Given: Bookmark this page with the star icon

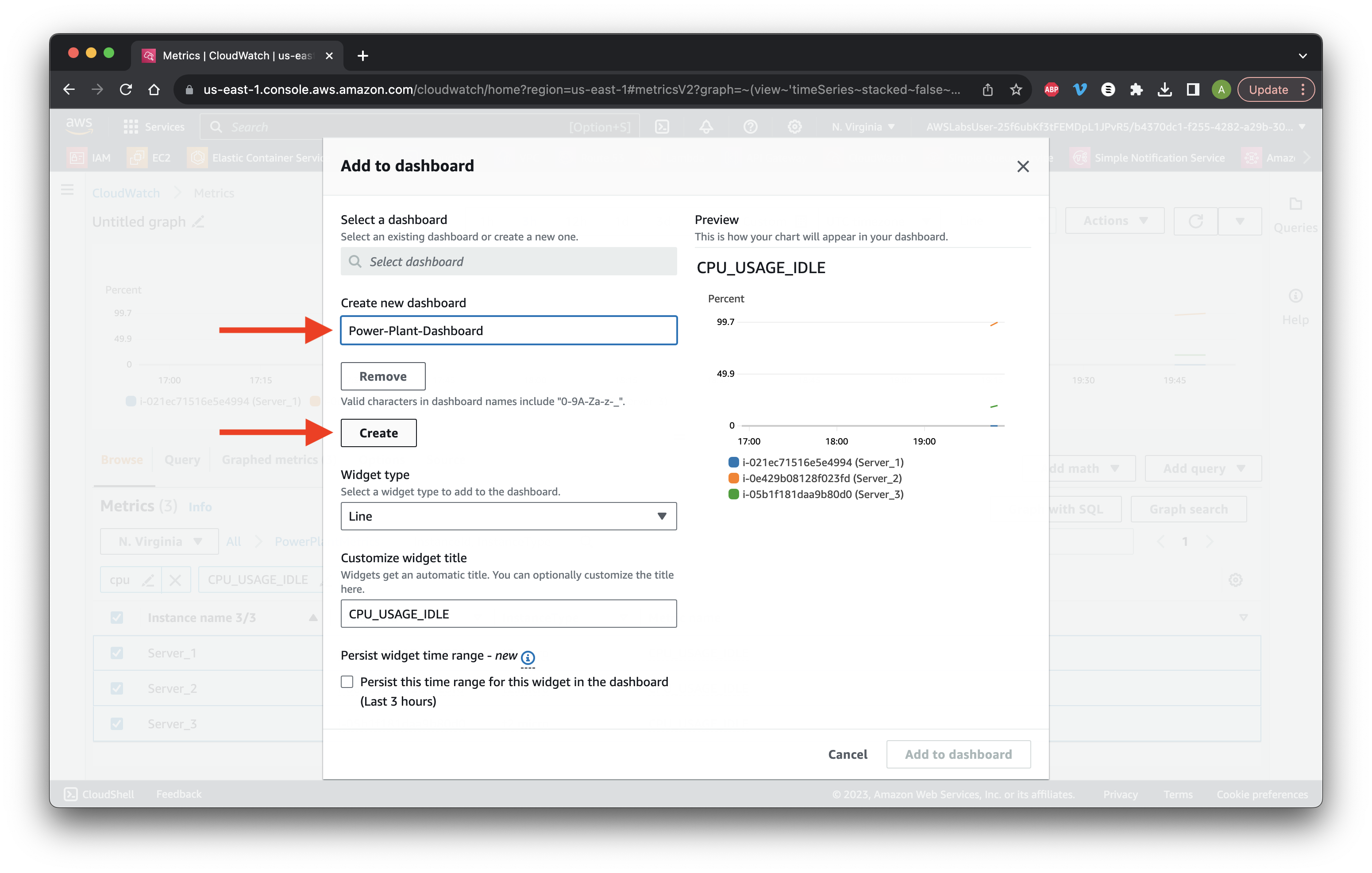Looking at the screenshot, I should [1016, 89].
